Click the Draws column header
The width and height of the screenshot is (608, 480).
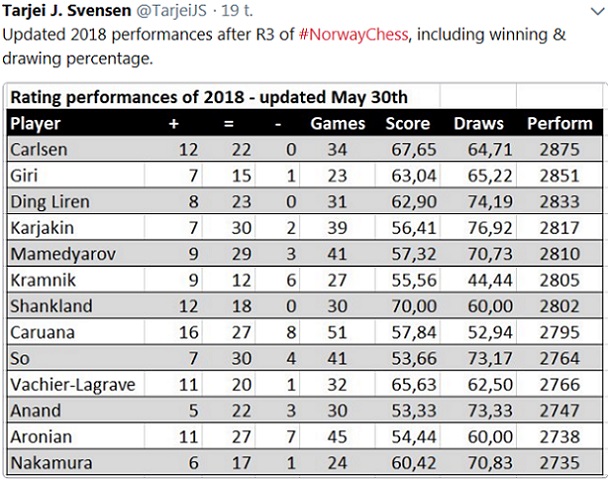(x=478, y=123)
